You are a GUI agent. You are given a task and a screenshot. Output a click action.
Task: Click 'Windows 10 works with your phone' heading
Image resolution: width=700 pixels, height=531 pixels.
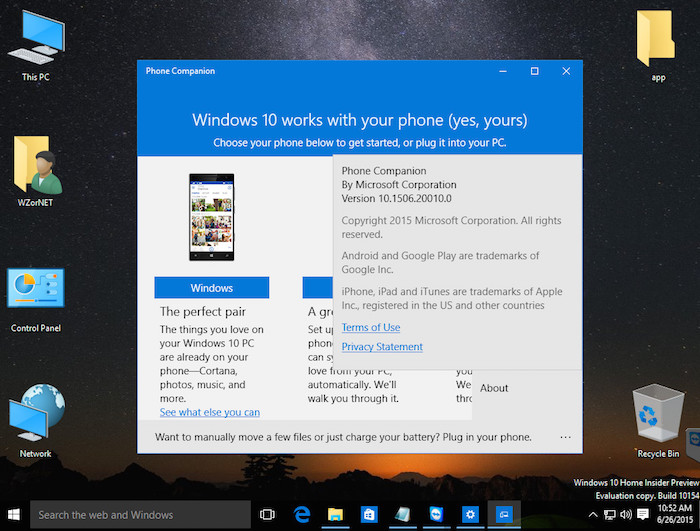[x=360, y=120]
